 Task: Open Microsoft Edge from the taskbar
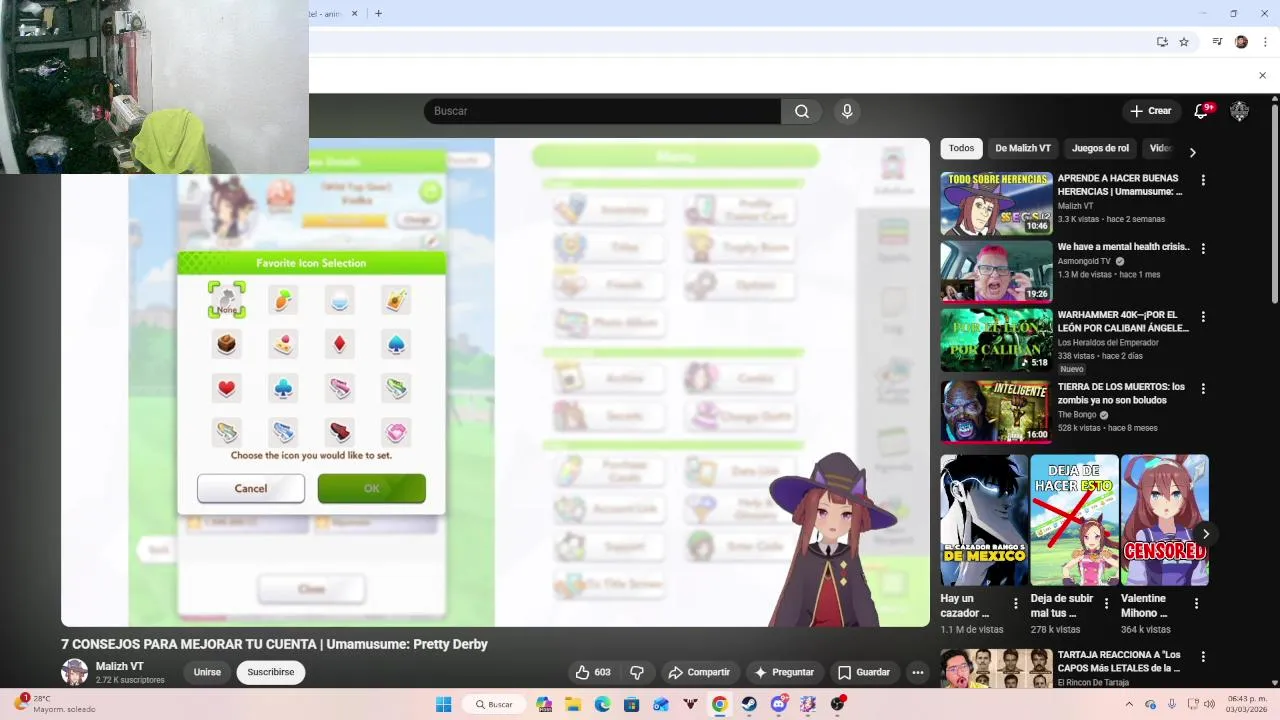point(602,704)
